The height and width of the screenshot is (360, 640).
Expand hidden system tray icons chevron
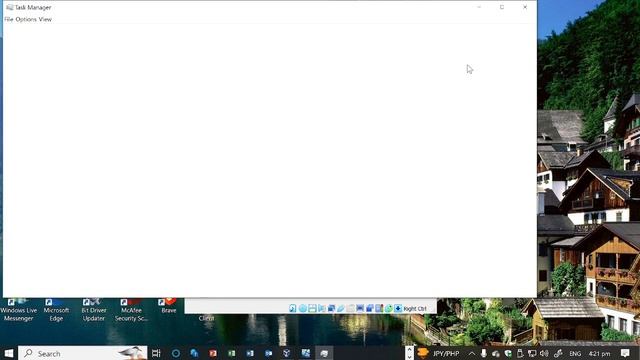click(471, 353)
